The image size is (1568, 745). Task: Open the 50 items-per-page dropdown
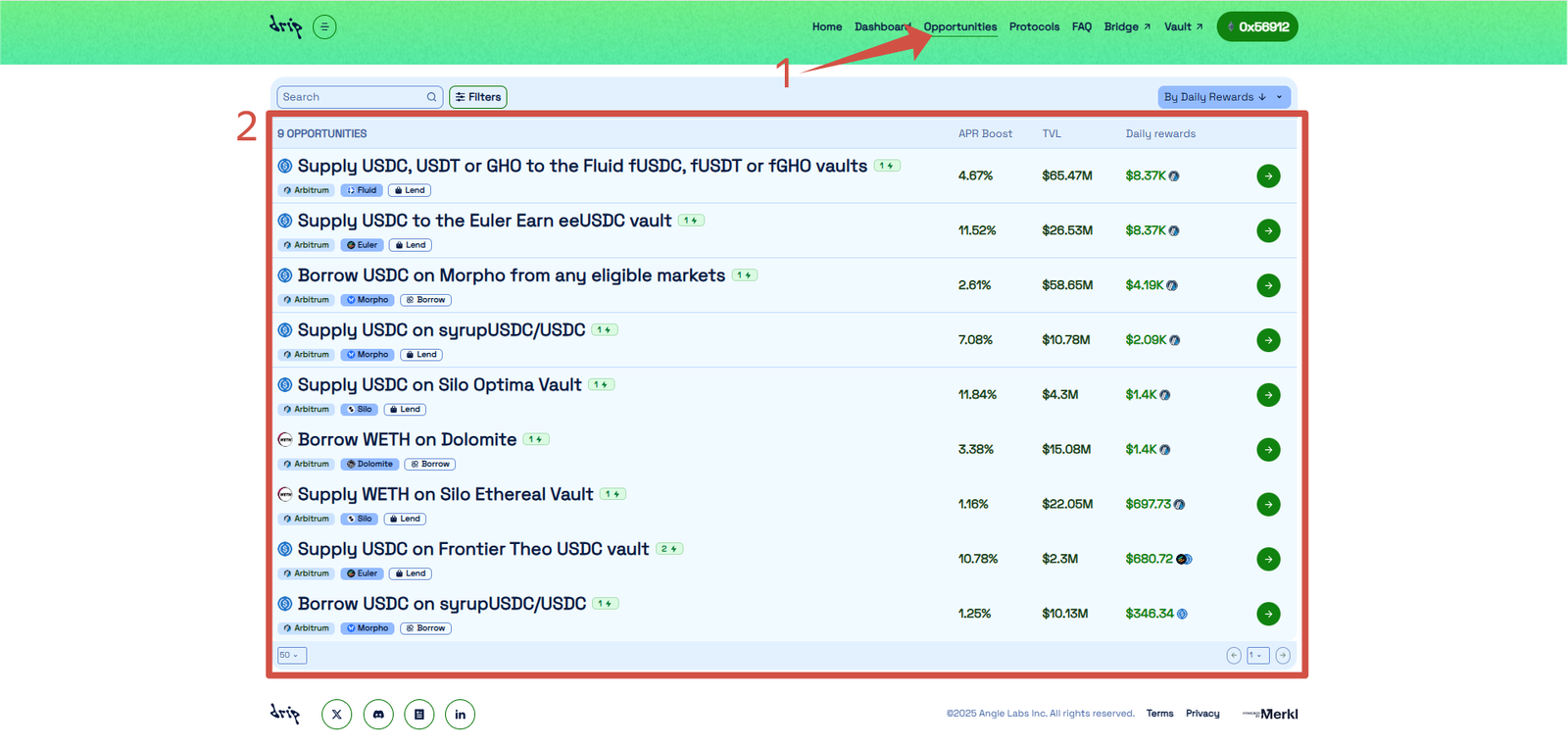point(291,656)
